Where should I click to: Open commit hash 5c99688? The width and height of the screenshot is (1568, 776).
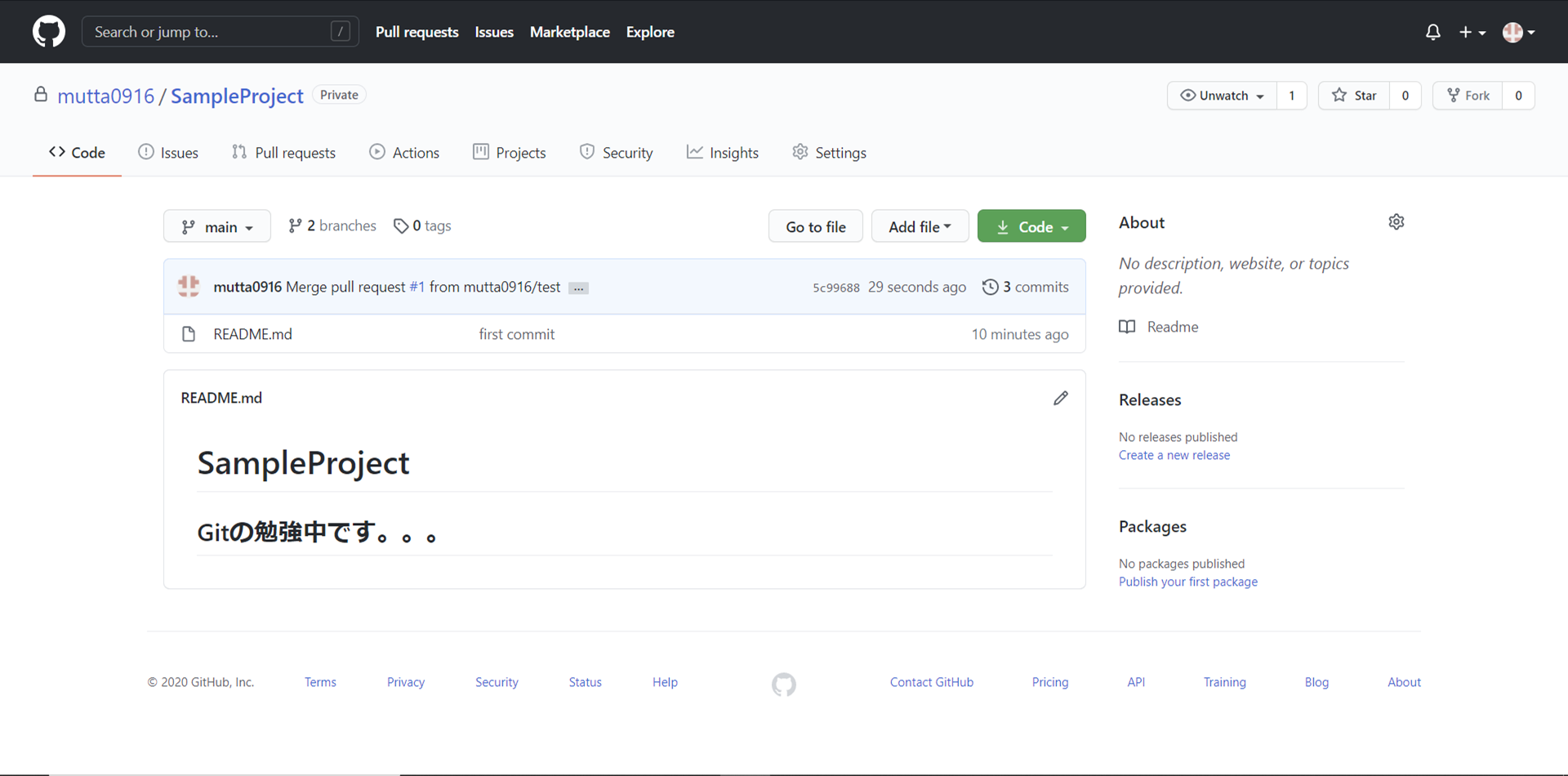836,288
